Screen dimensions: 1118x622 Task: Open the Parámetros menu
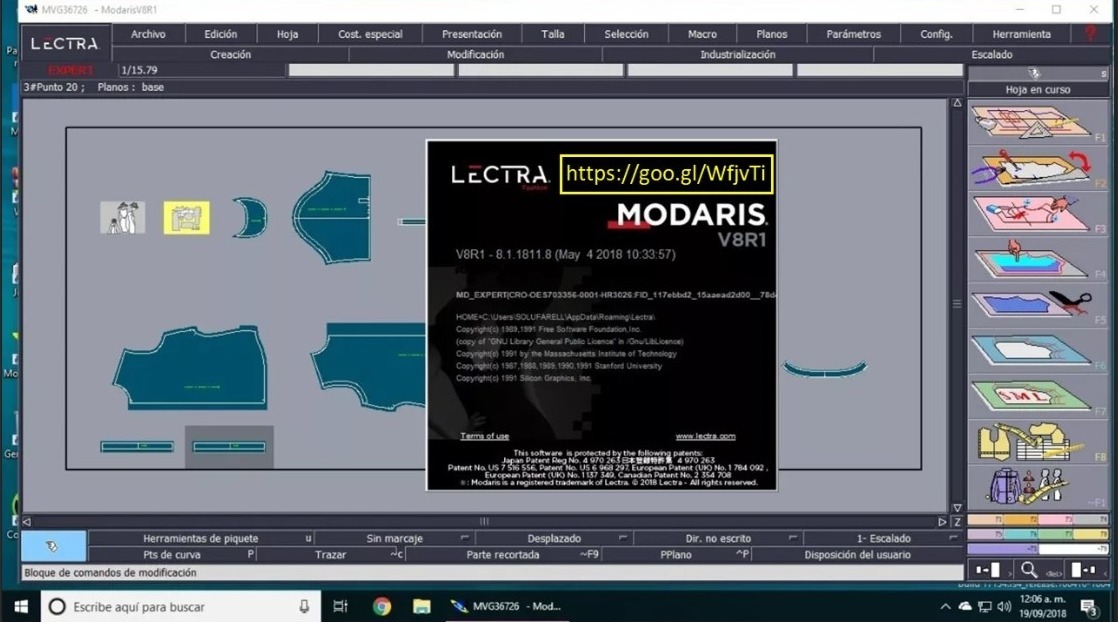853,34
